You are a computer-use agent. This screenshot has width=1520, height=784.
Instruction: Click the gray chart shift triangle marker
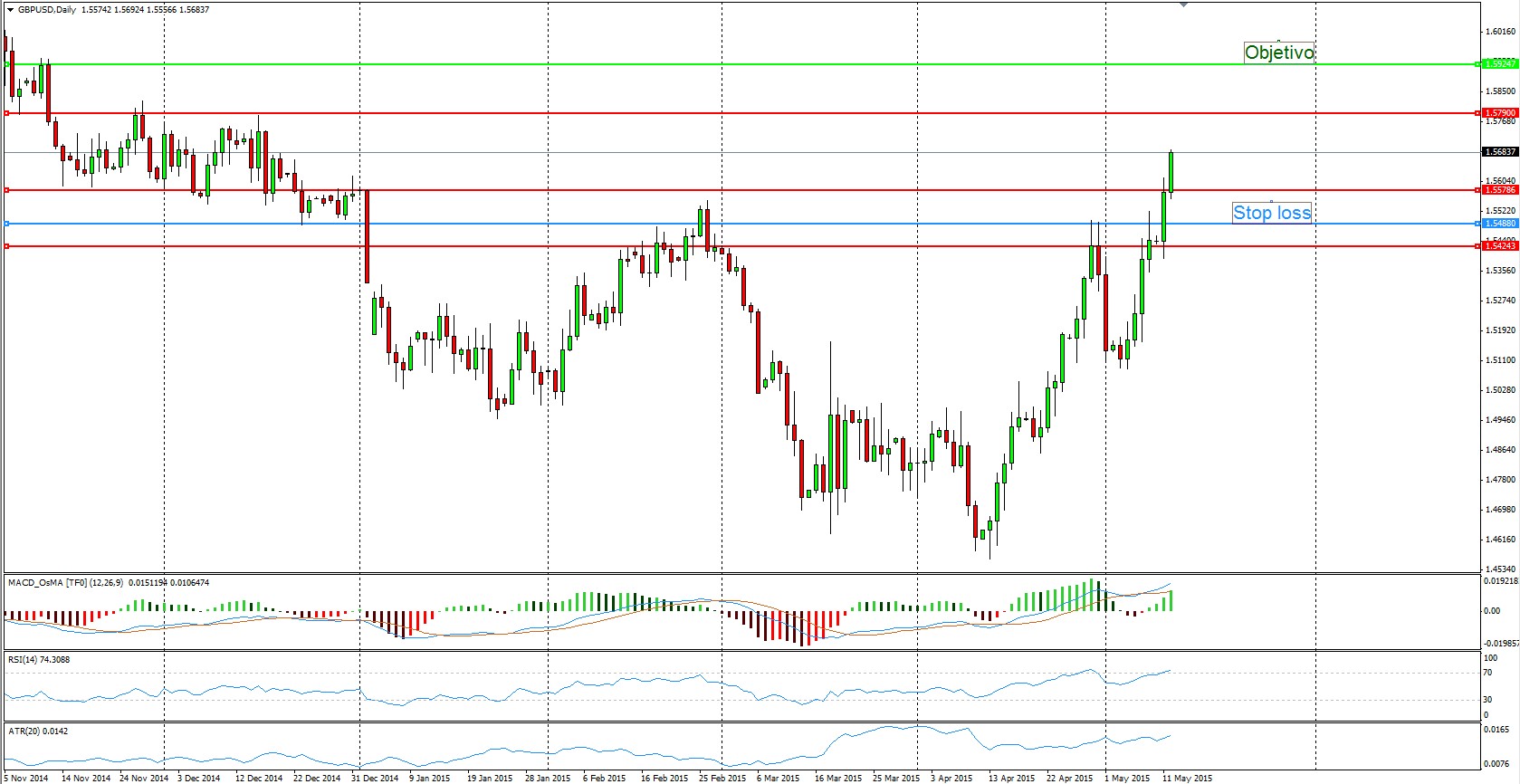tap(1183, 5)
